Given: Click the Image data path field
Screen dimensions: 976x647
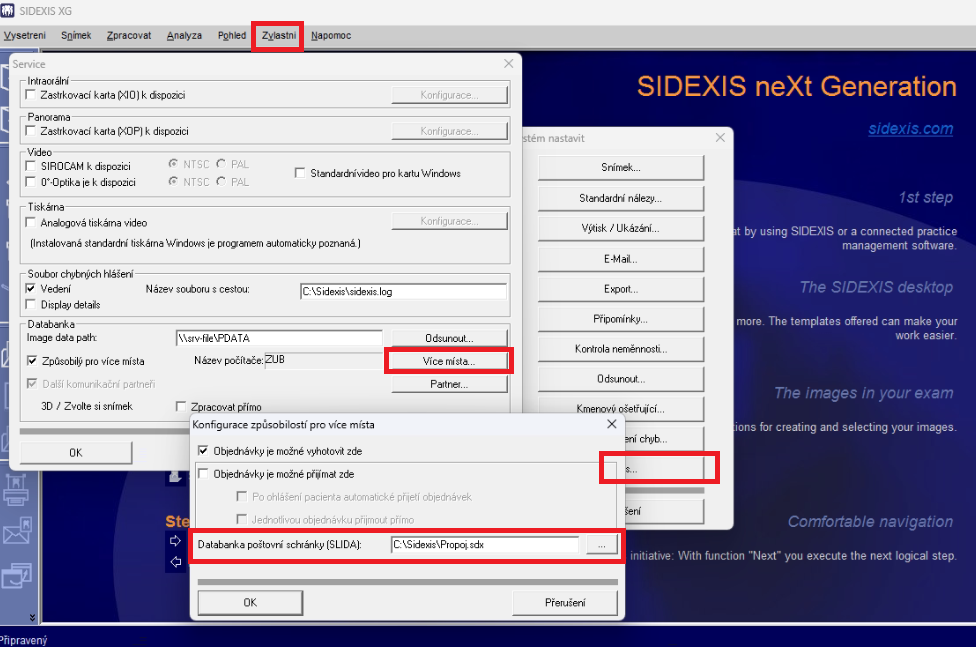Looking at the screenshot, I should (279, 338).
